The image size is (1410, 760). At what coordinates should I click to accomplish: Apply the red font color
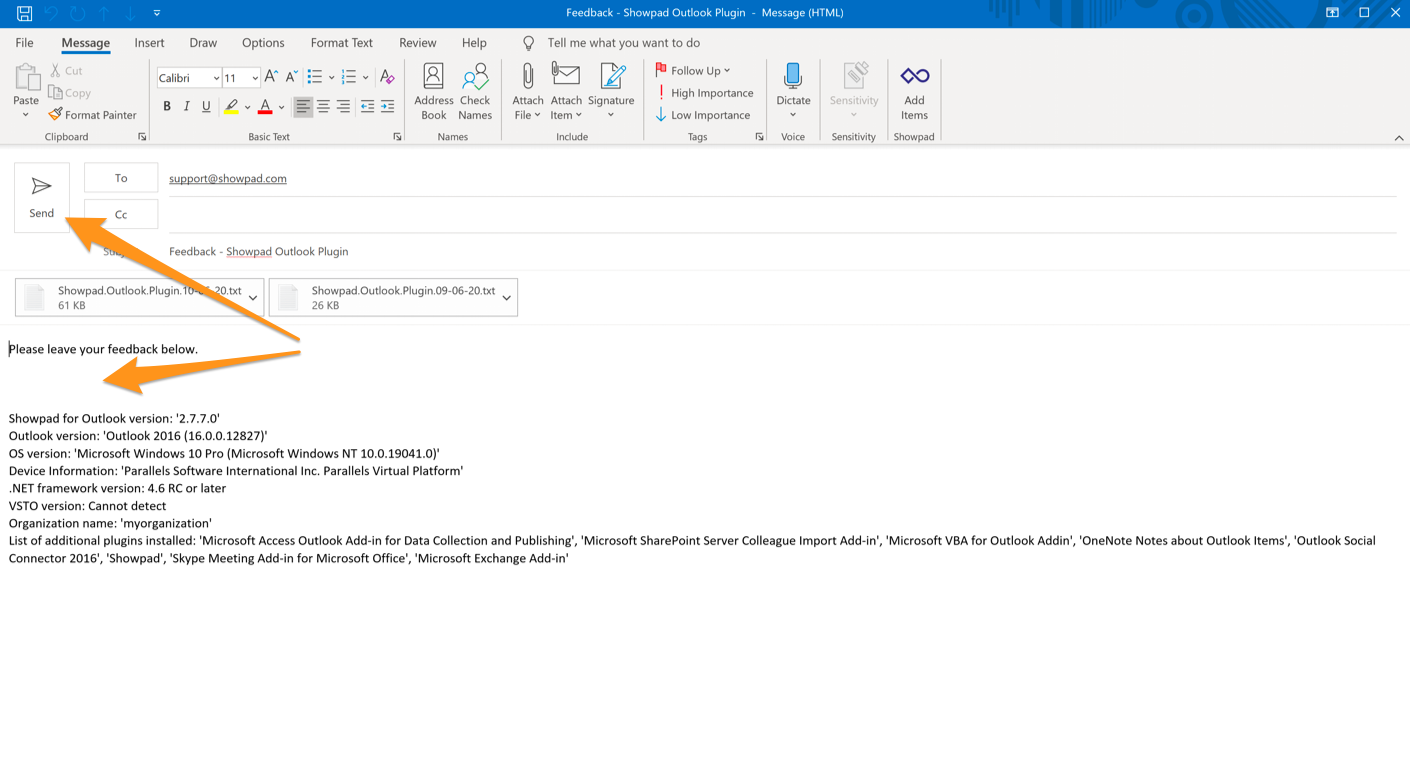coord(265,106)
